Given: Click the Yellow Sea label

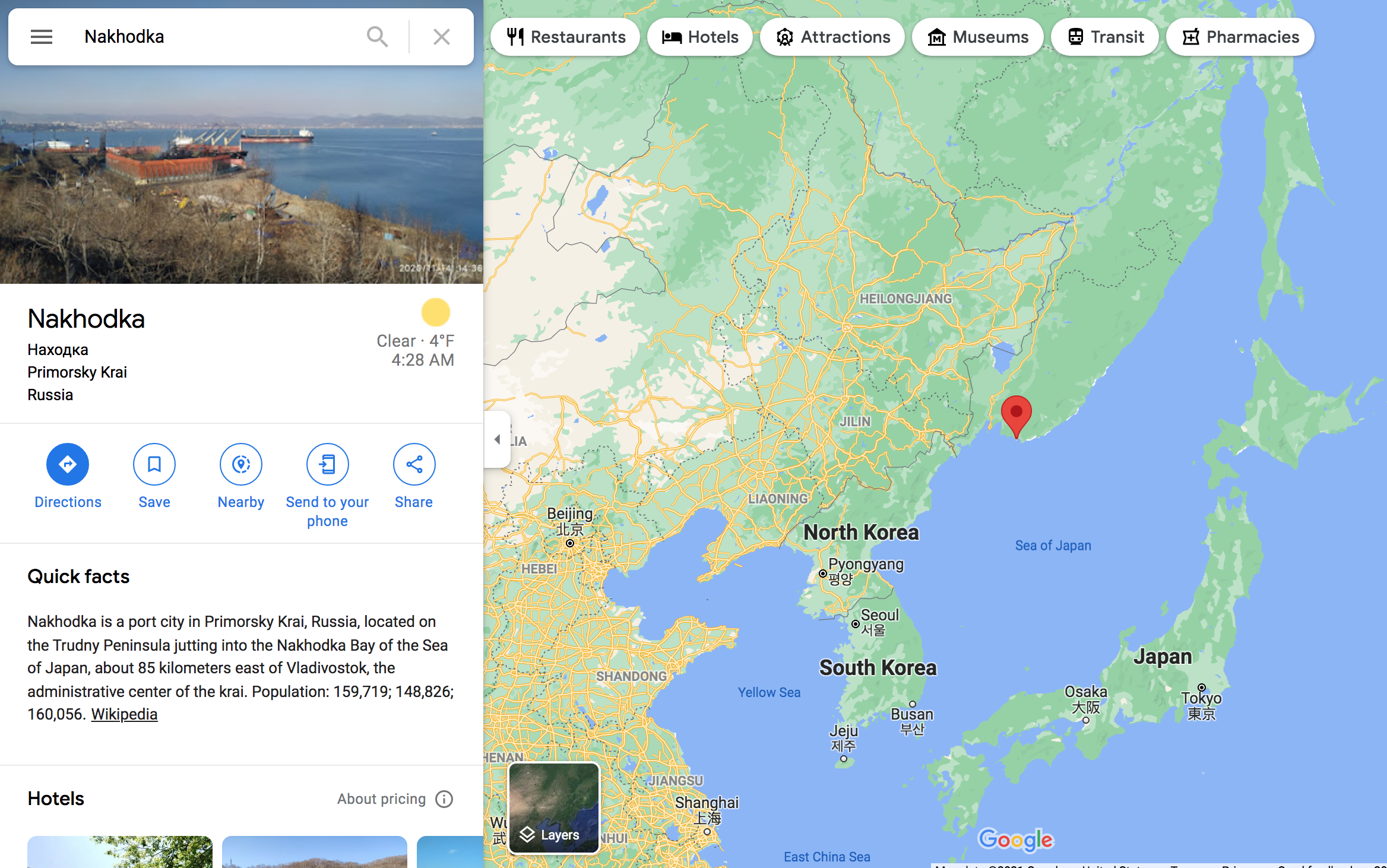Looking at the screenshot, I should 769,692.
